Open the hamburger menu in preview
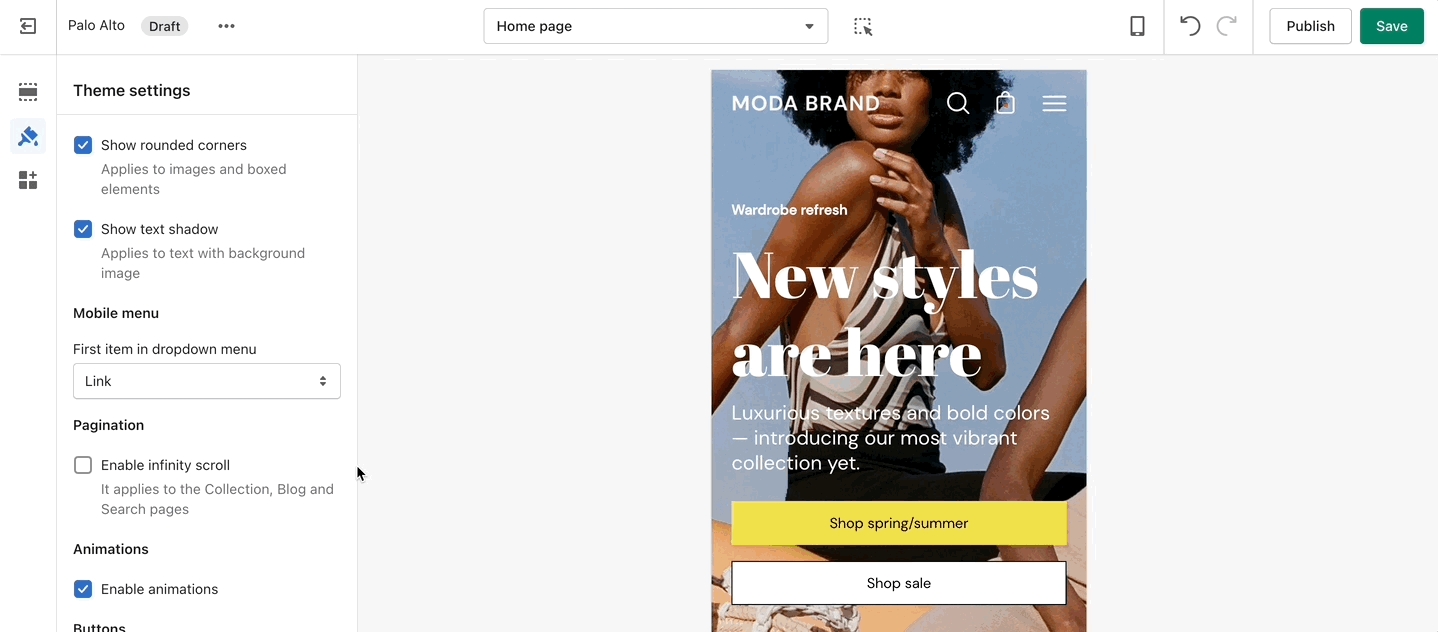 (1054, 103)
